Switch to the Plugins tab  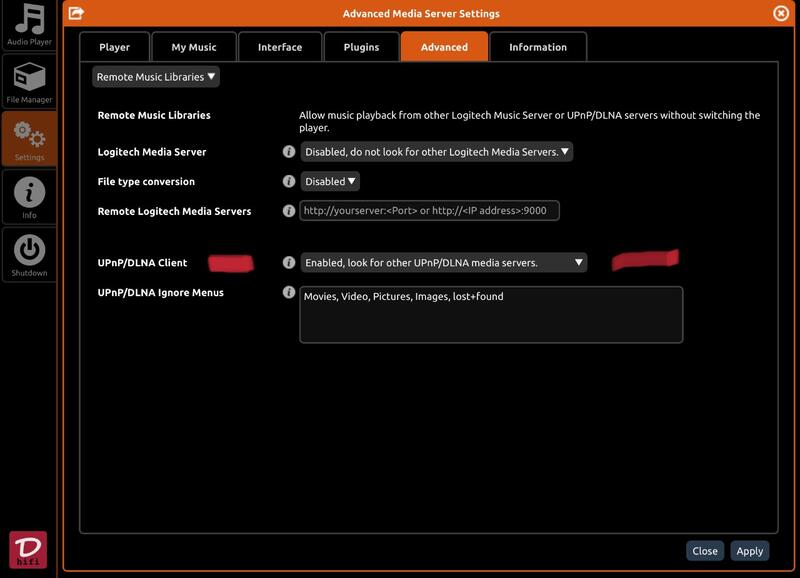[361, 47]
